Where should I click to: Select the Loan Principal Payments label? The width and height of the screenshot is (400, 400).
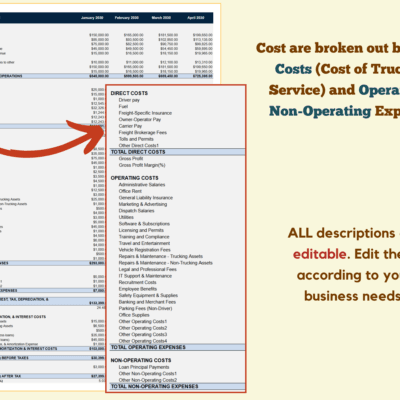click(x=144, y=367)
